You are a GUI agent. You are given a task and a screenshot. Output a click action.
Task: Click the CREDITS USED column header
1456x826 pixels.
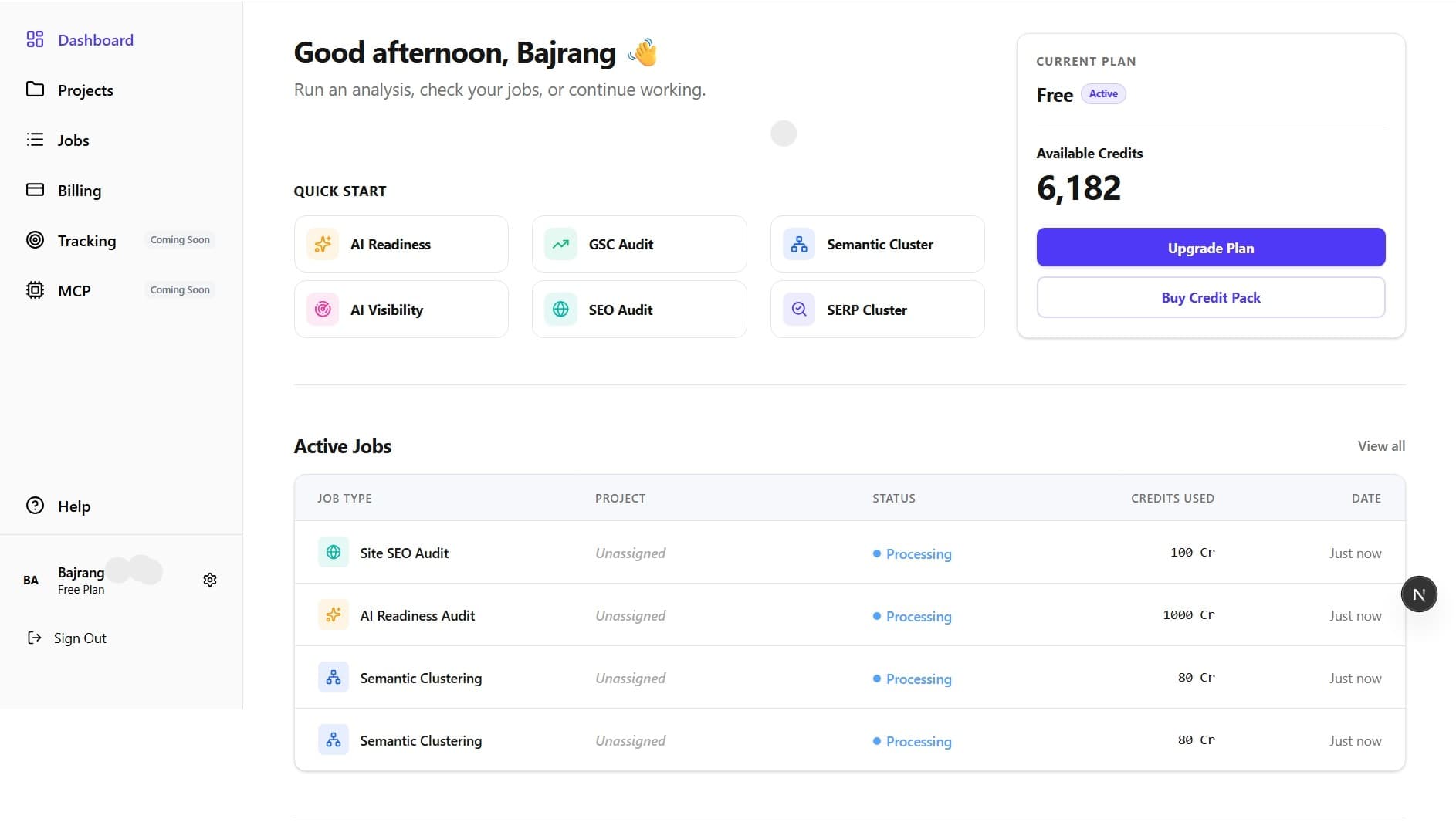(x=1173, y=498)
